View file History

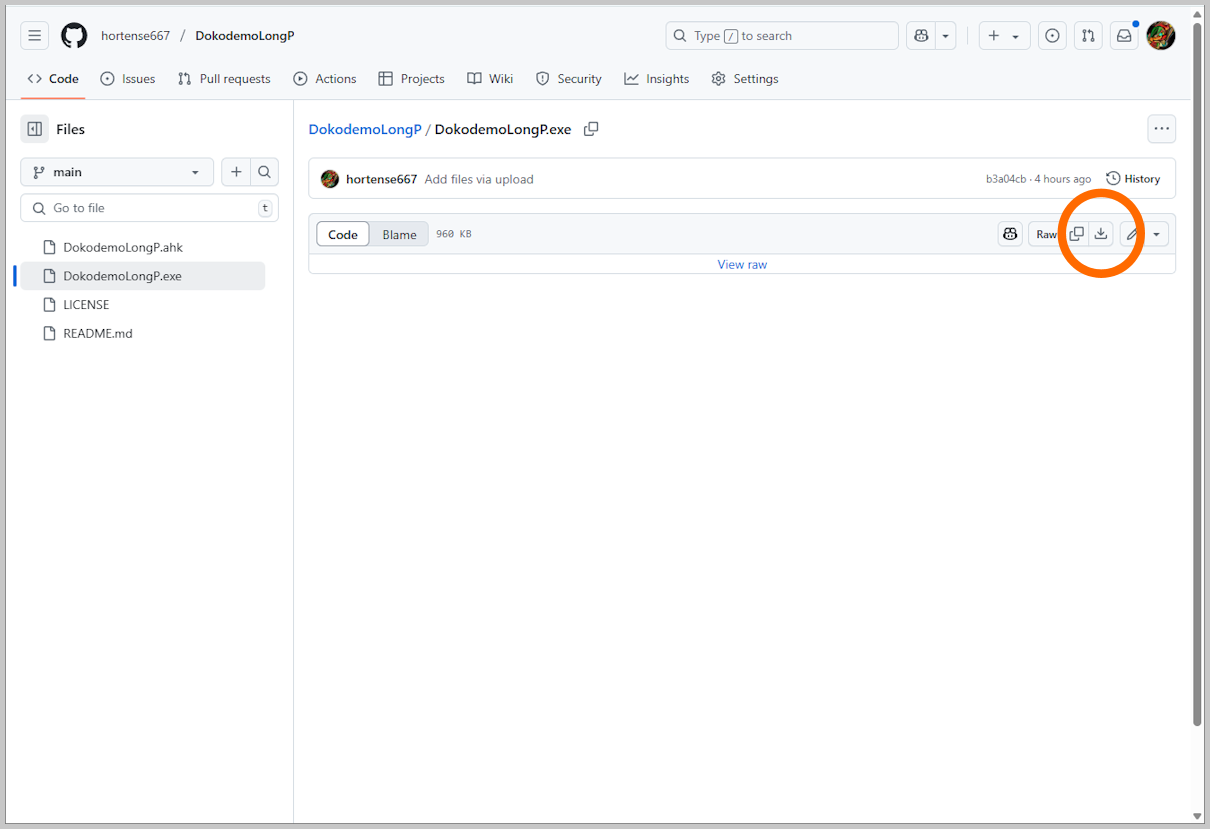click(1133, 179)
